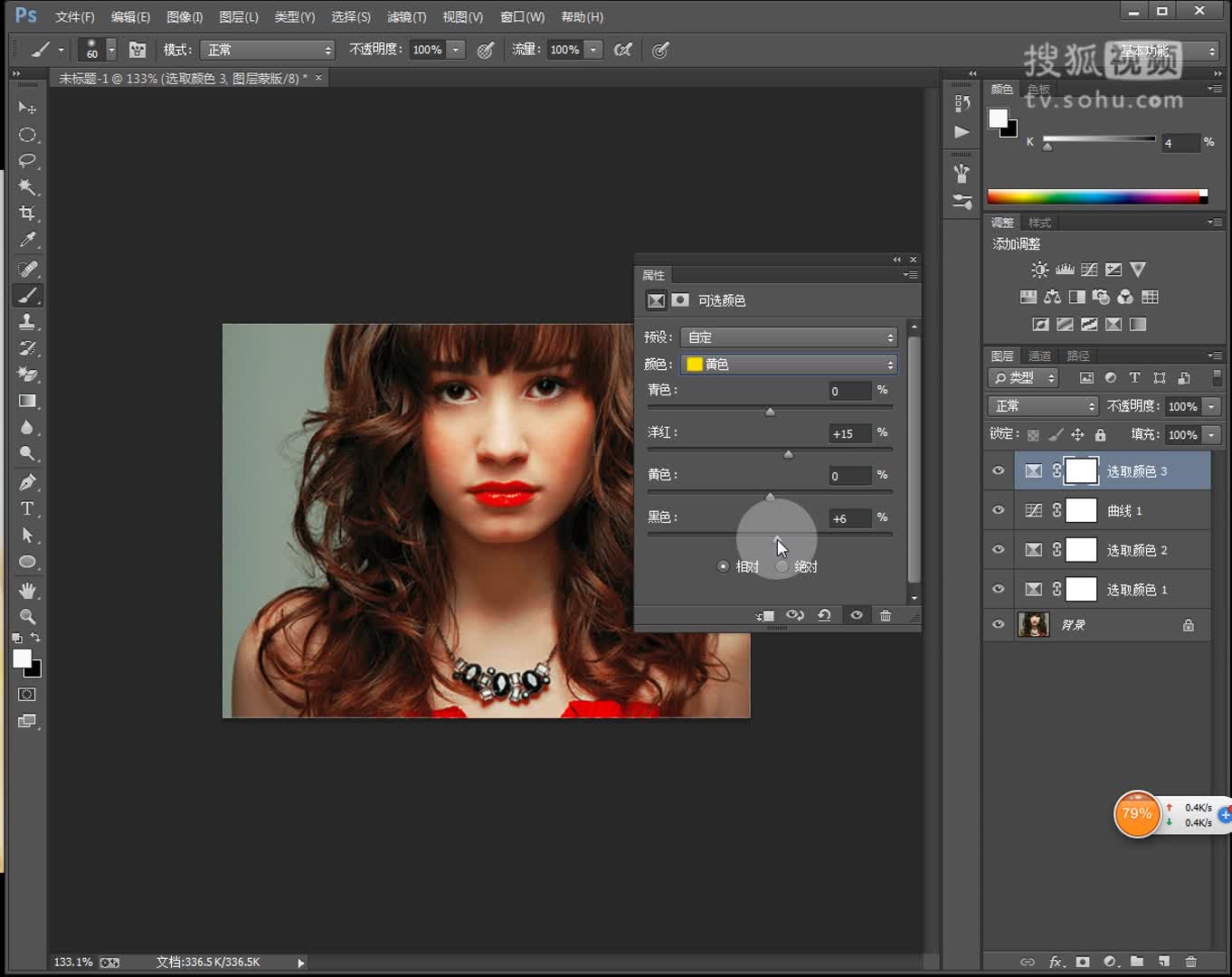Viewport: 1232px width, 977px height.
Task: Select the Move tool
Action: 27,108
